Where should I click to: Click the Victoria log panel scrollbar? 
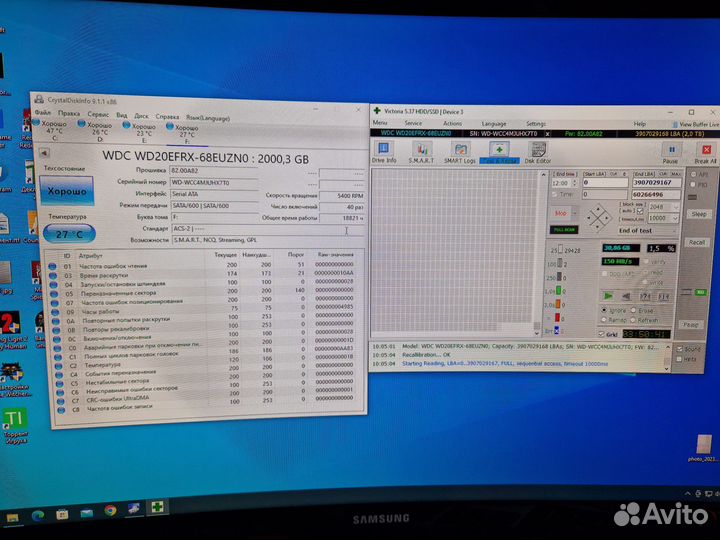[x=667, y=357]
